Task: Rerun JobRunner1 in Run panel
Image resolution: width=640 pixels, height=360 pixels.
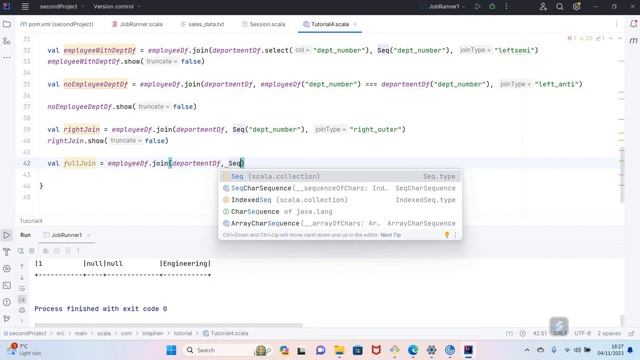Action: (20, 251)
